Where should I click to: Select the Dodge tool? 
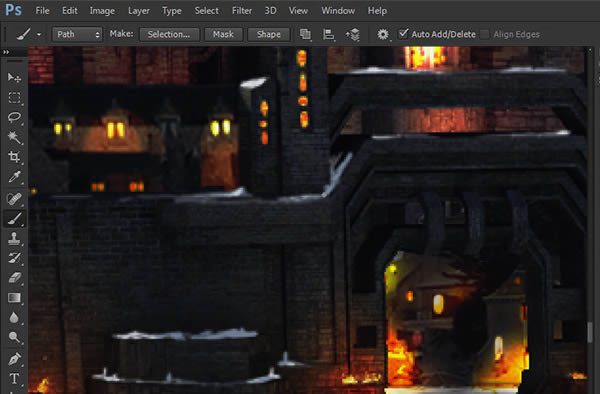pyautogui.click(x=15, y=337)
